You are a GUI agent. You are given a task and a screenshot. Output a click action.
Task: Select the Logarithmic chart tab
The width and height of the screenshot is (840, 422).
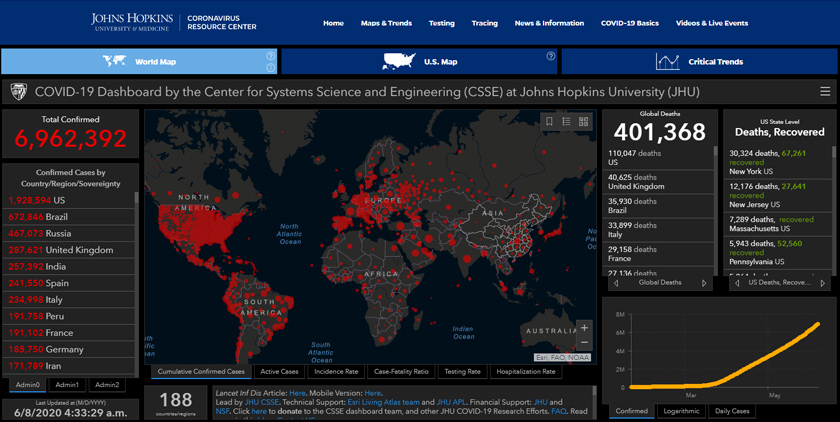[681, 411]
